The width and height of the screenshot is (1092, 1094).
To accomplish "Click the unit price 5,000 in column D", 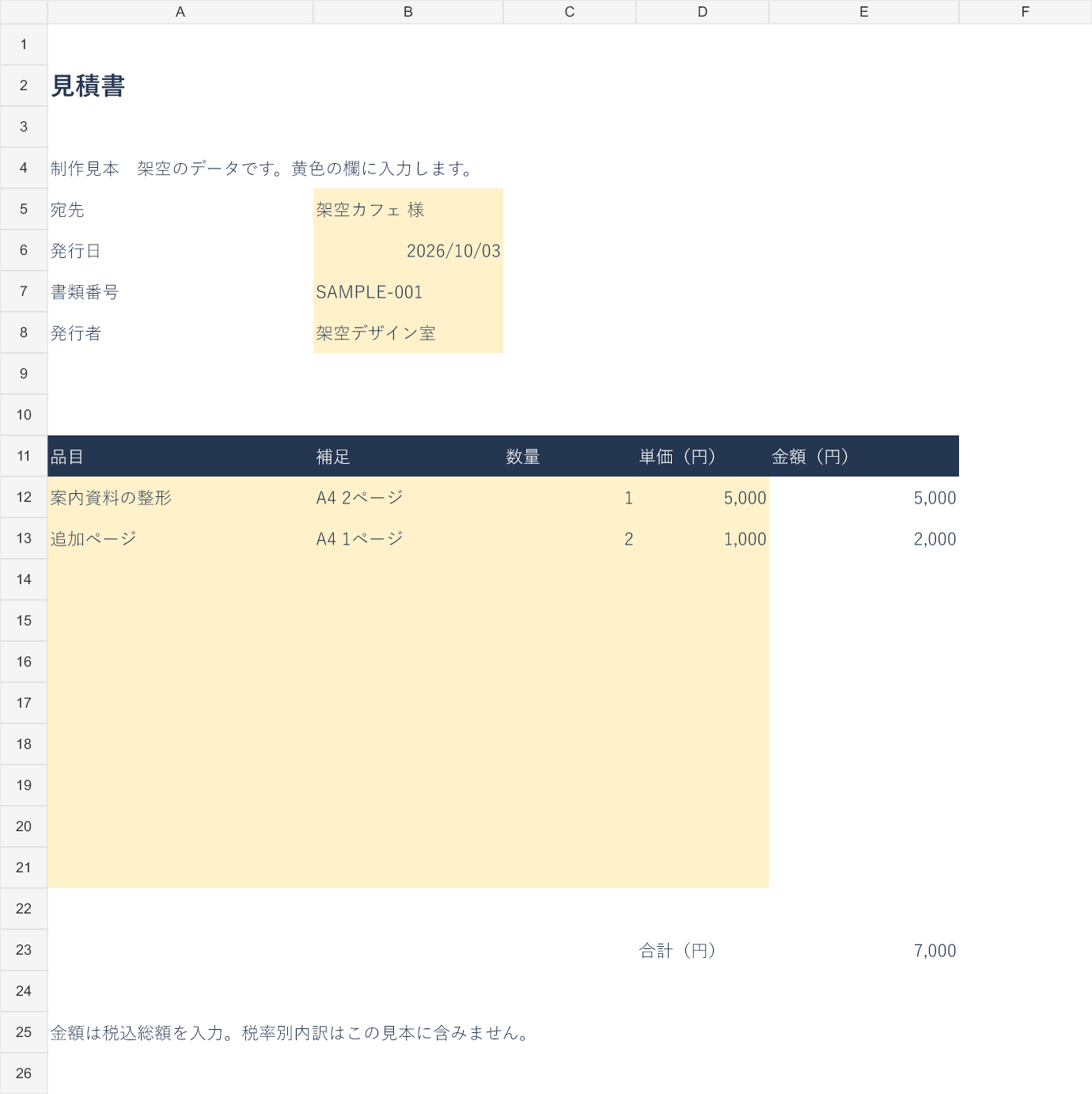I will click(x=703, y=497).
